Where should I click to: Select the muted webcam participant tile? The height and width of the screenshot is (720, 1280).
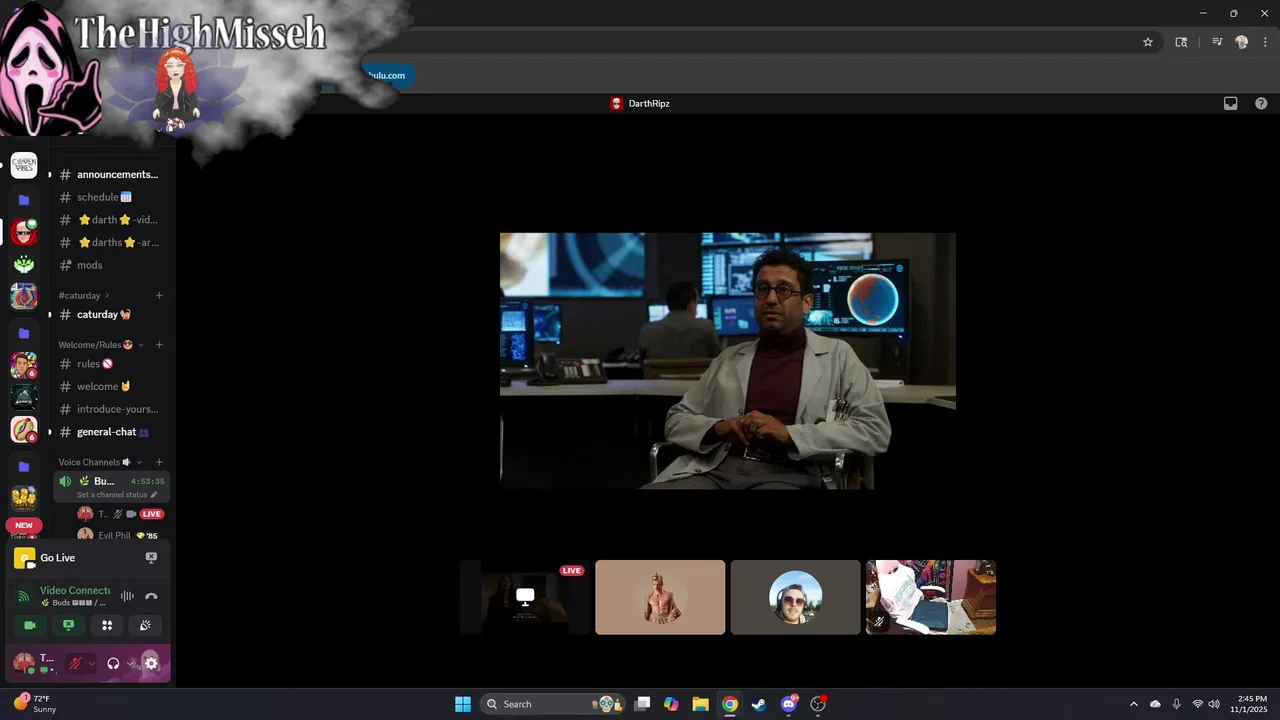point(931,597)
